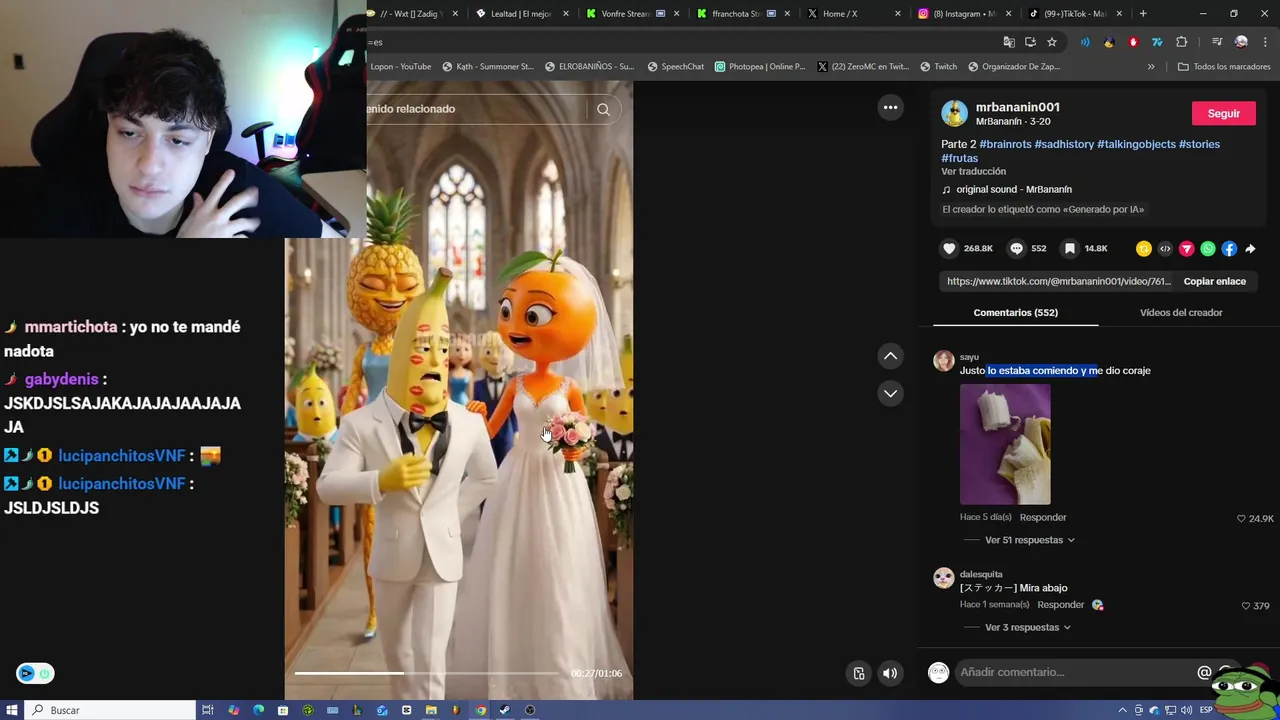Go to previous video with up arrow
The height and width of the screenshot is (720, 1280).
[x=890, y=356]
